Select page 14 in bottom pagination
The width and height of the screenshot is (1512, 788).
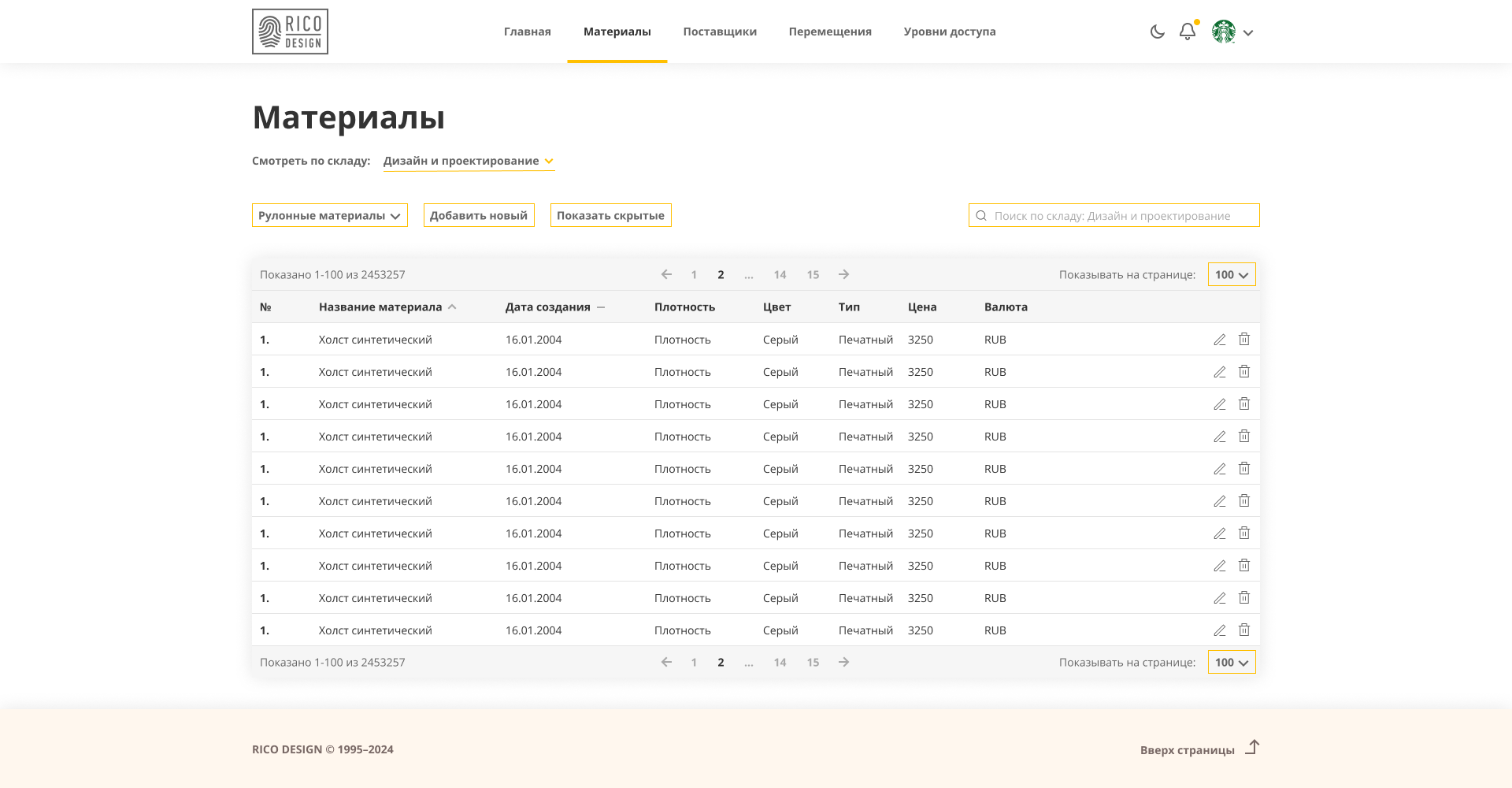[x=780, y=663]
